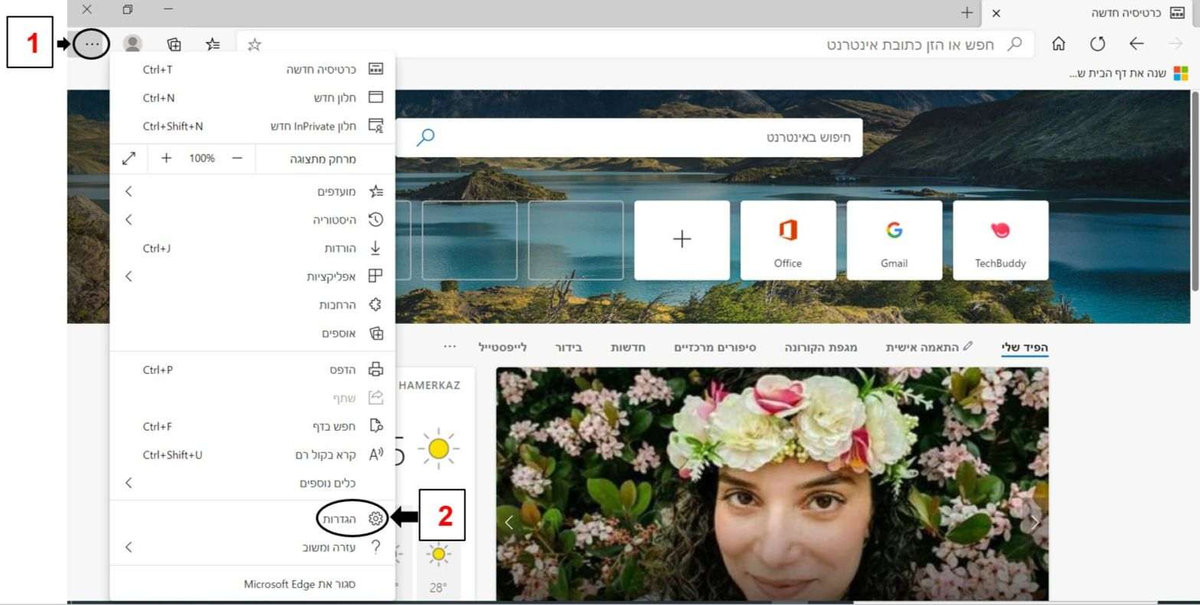Refresh the page with reload icon

coord(1097,44)
